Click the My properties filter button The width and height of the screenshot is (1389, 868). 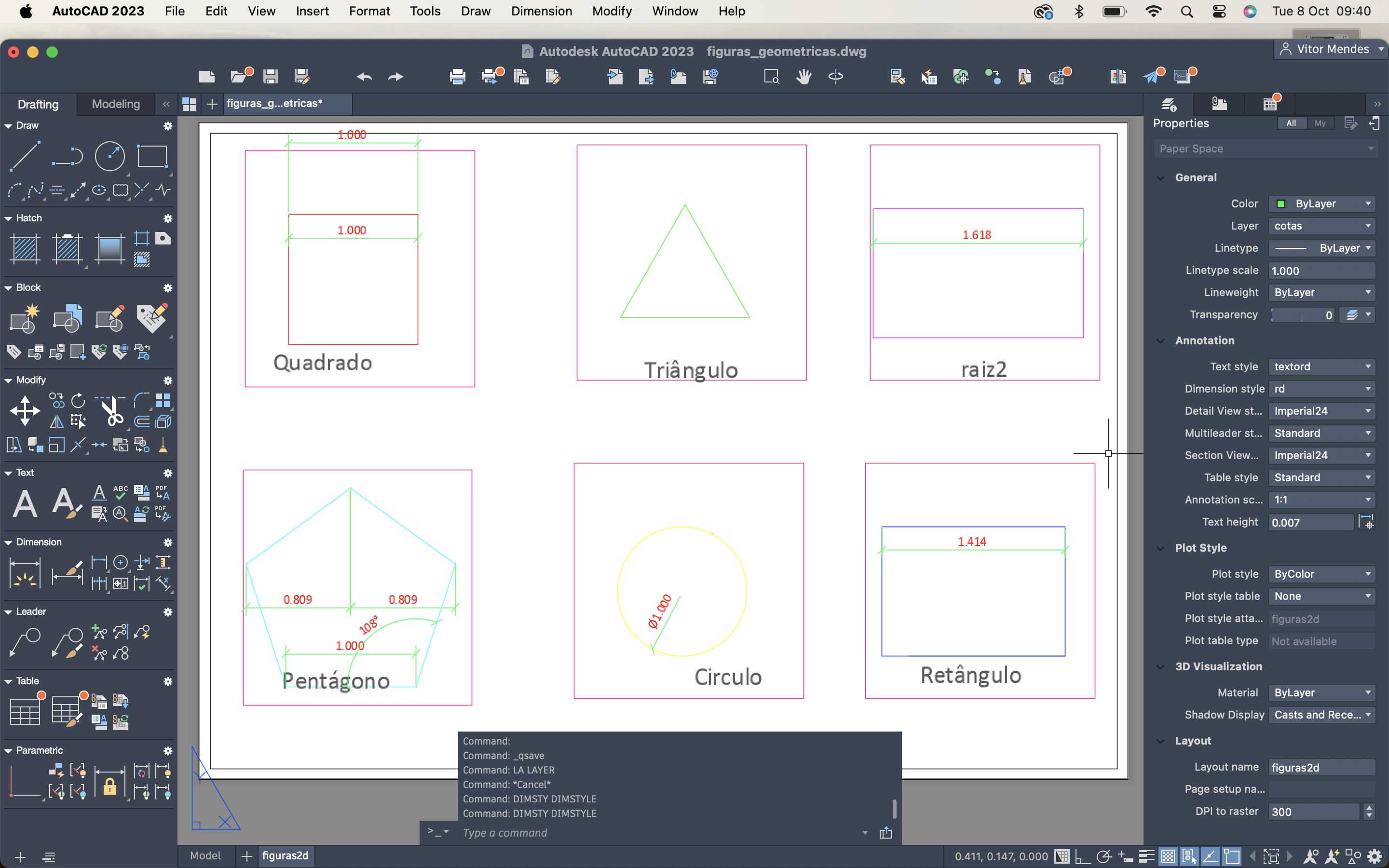[1320, 123]
